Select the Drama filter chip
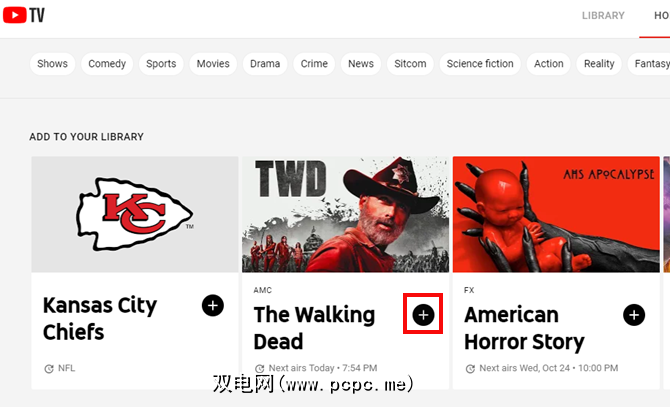The image size is (670, 407). click(265, 64)
